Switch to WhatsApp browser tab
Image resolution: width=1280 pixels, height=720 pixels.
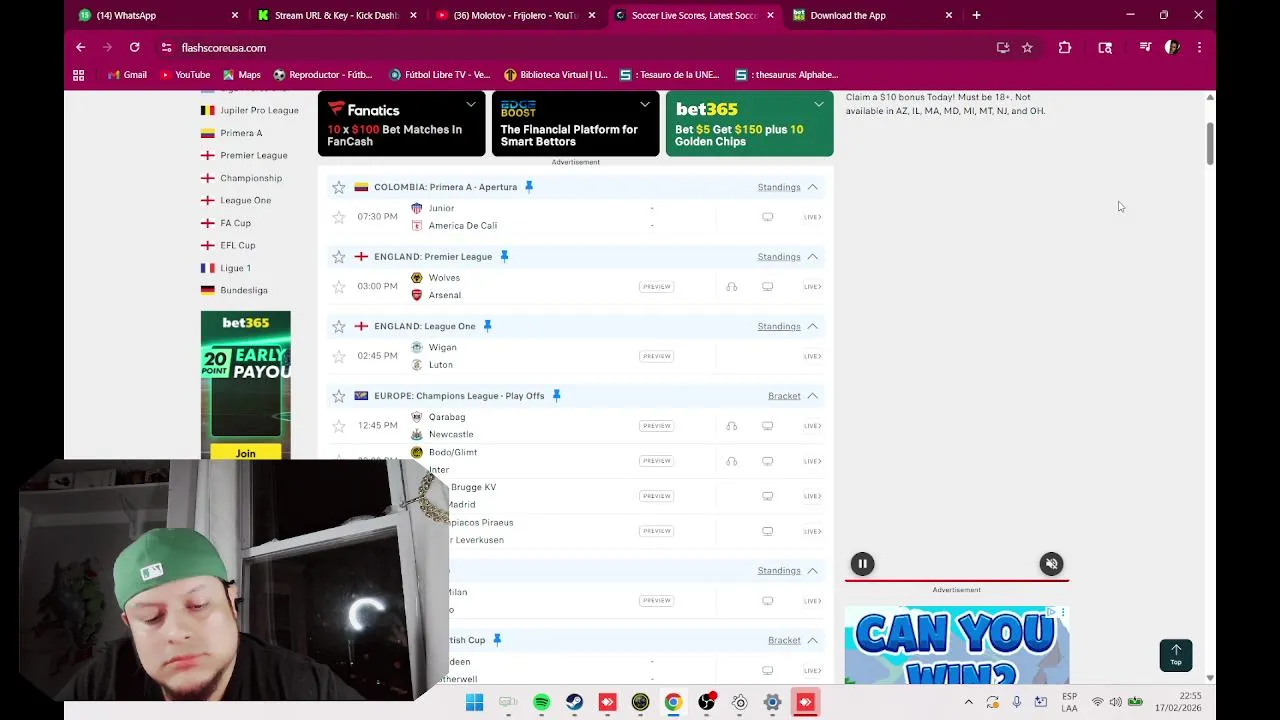point(158,15)
